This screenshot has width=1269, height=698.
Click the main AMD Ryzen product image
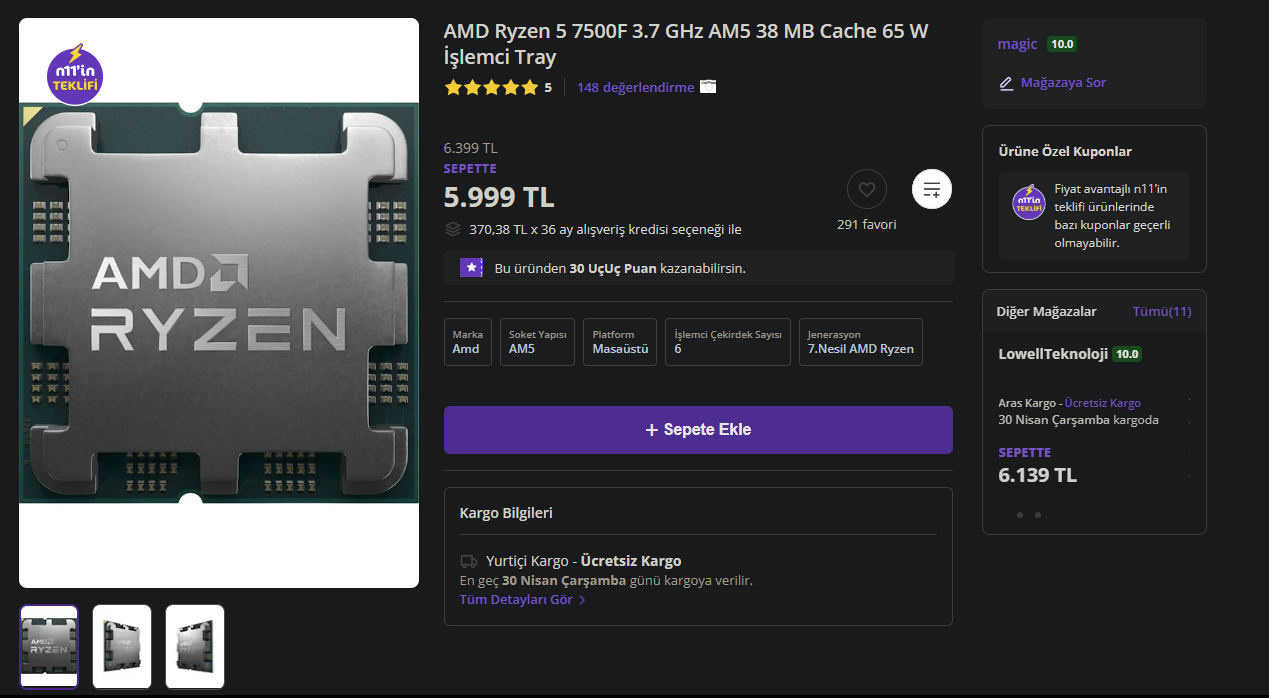219,303
